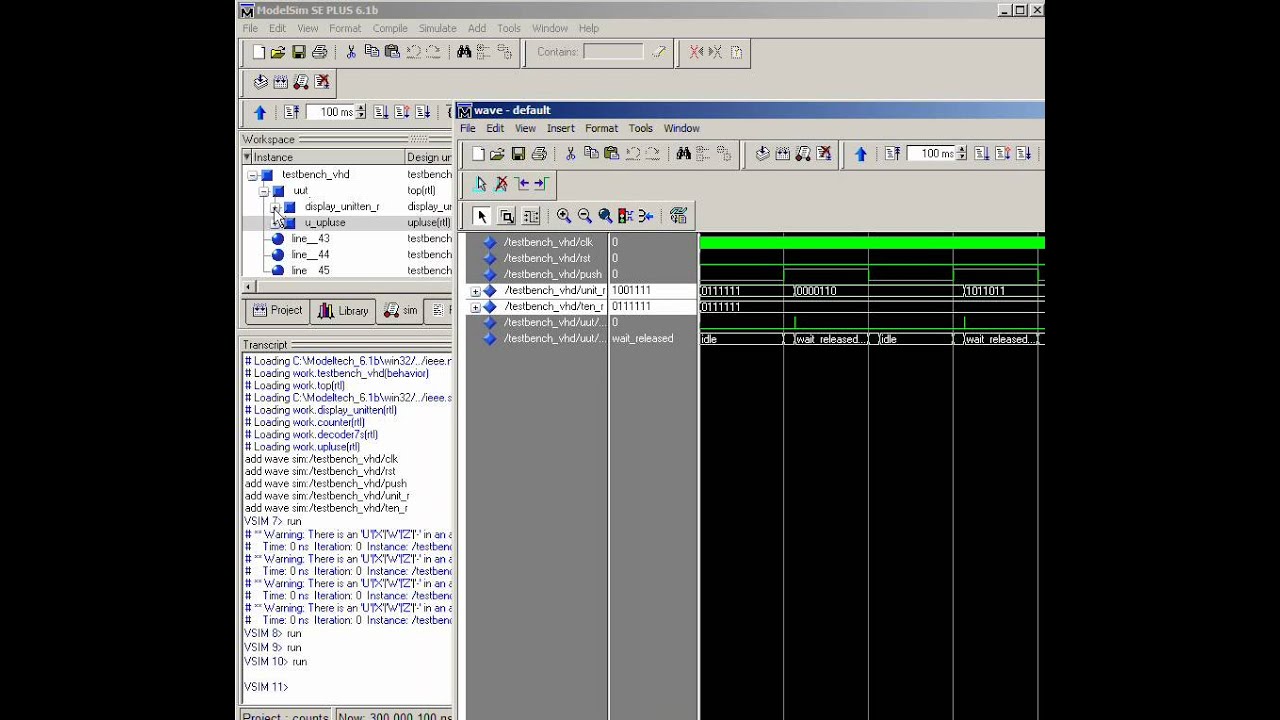This screenshot has height=720, width=1280.
Task: Click the Contains search field
Action: click(613, 52)
